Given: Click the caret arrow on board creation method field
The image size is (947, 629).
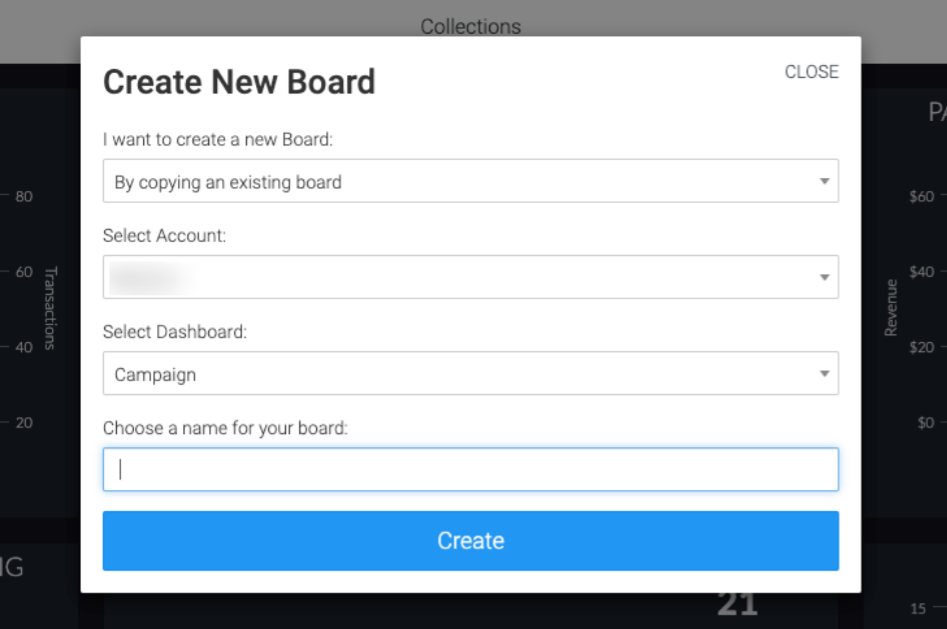Looking at the screenshot, I should pos(824,181).
